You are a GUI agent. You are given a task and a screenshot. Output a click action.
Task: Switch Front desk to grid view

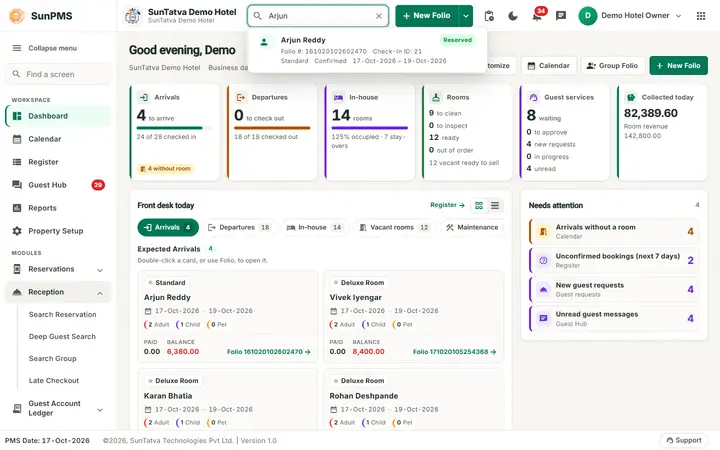pyautogui.click(x=479, y=205)
